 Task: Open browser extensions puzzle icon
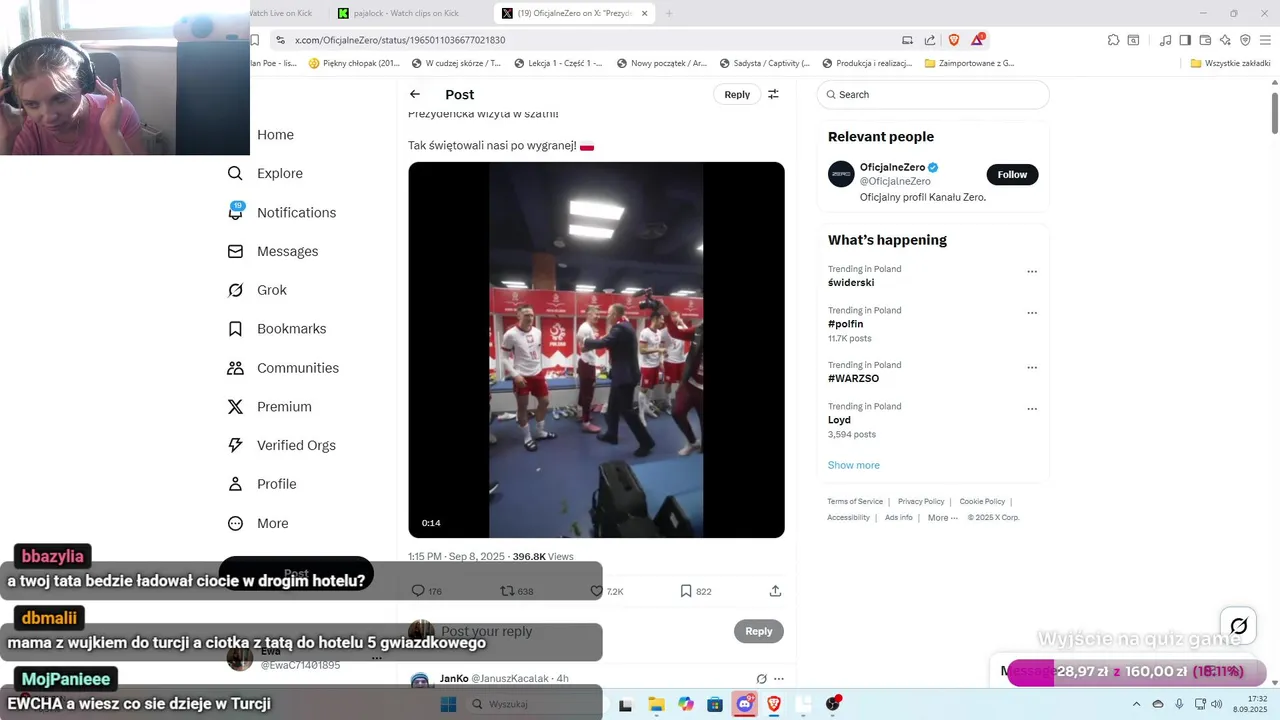click(x=1113, y=40)
